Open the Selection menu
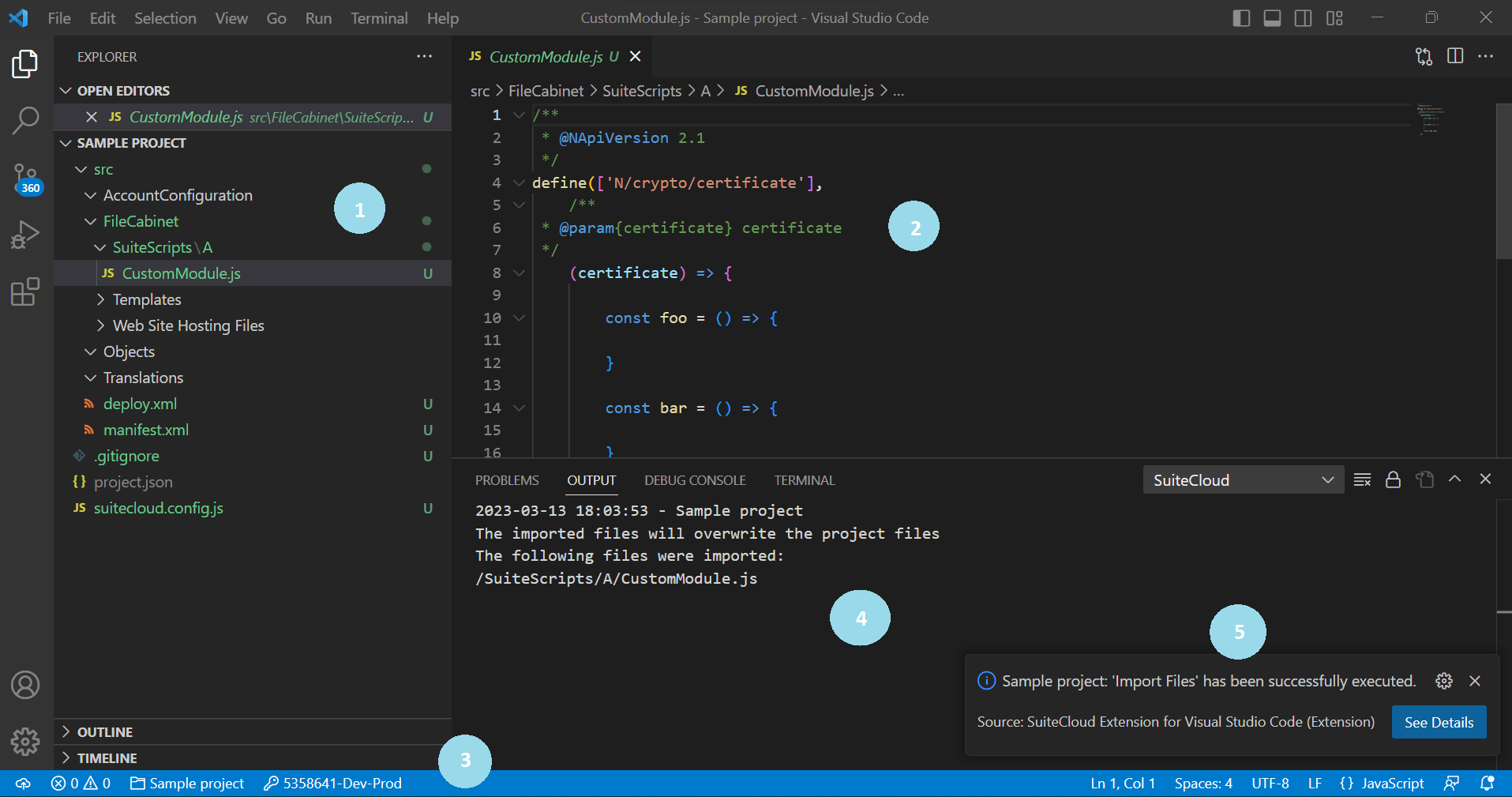Viewport: 1512px width, 797px height. coord(165,18)
